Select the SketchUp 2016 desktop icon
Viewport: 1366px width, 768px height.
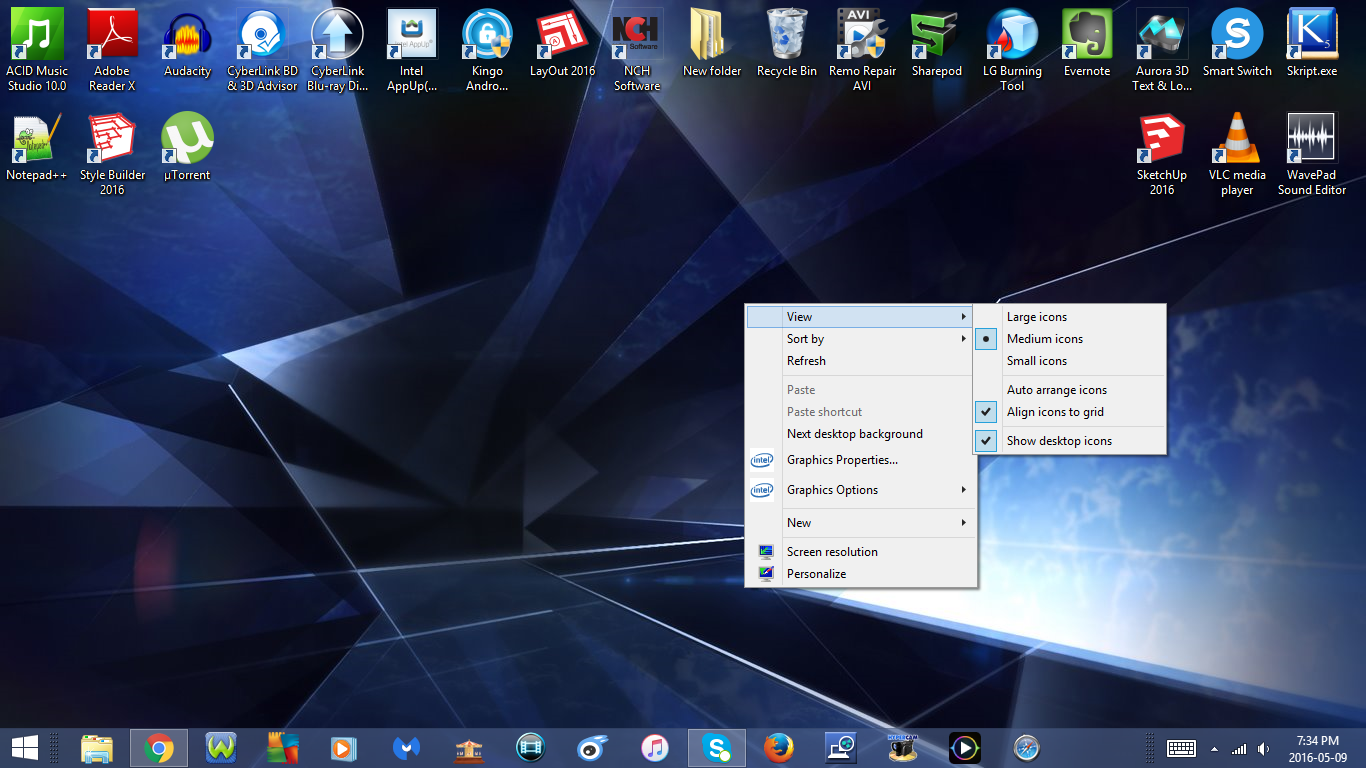(1162, 154)
